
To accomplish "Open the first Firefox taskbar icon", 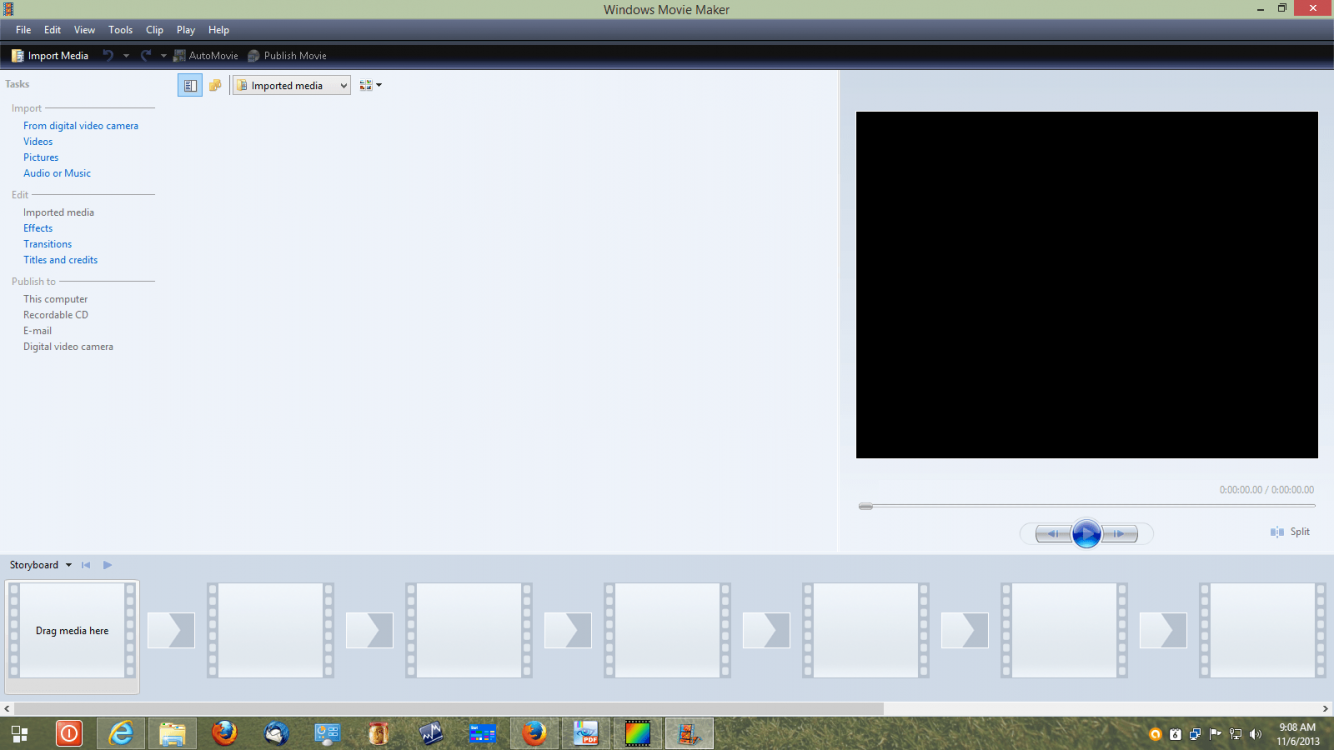I will point(225,734).
